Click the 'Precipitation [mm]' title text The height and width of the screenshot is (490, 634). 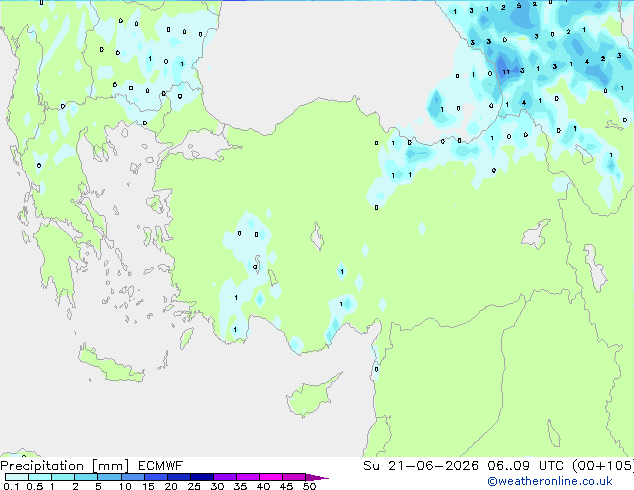click(65, 466)
